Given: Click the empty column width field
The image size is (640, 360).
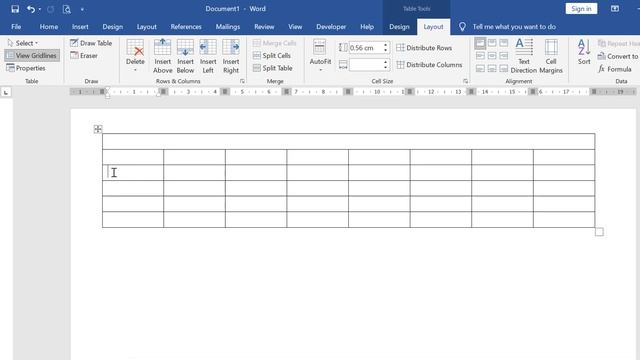Looking at the screenshot, I should [365, 64].
